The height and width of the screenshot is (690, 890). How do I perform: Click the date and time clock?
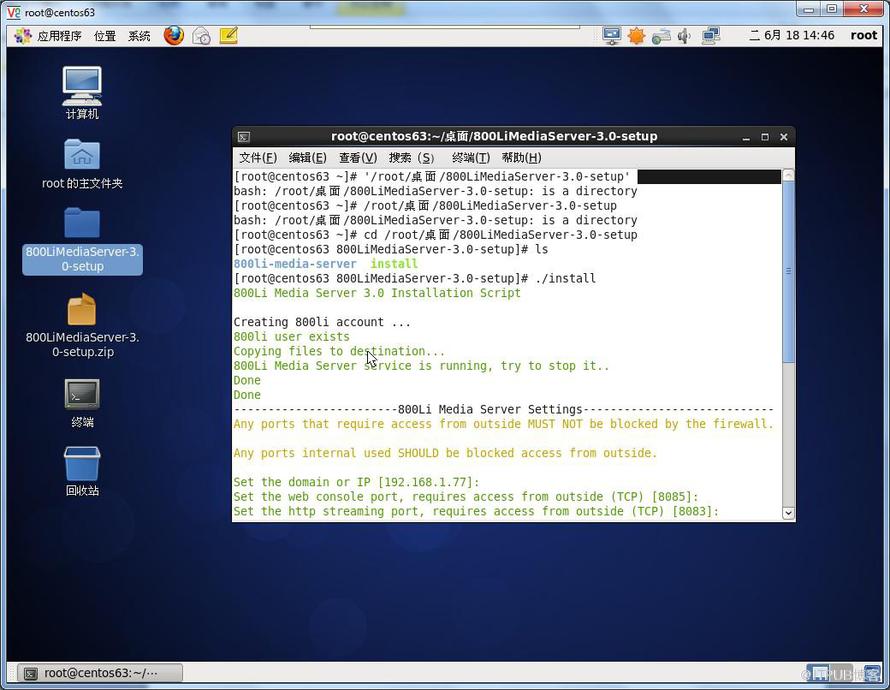[791, 35]
